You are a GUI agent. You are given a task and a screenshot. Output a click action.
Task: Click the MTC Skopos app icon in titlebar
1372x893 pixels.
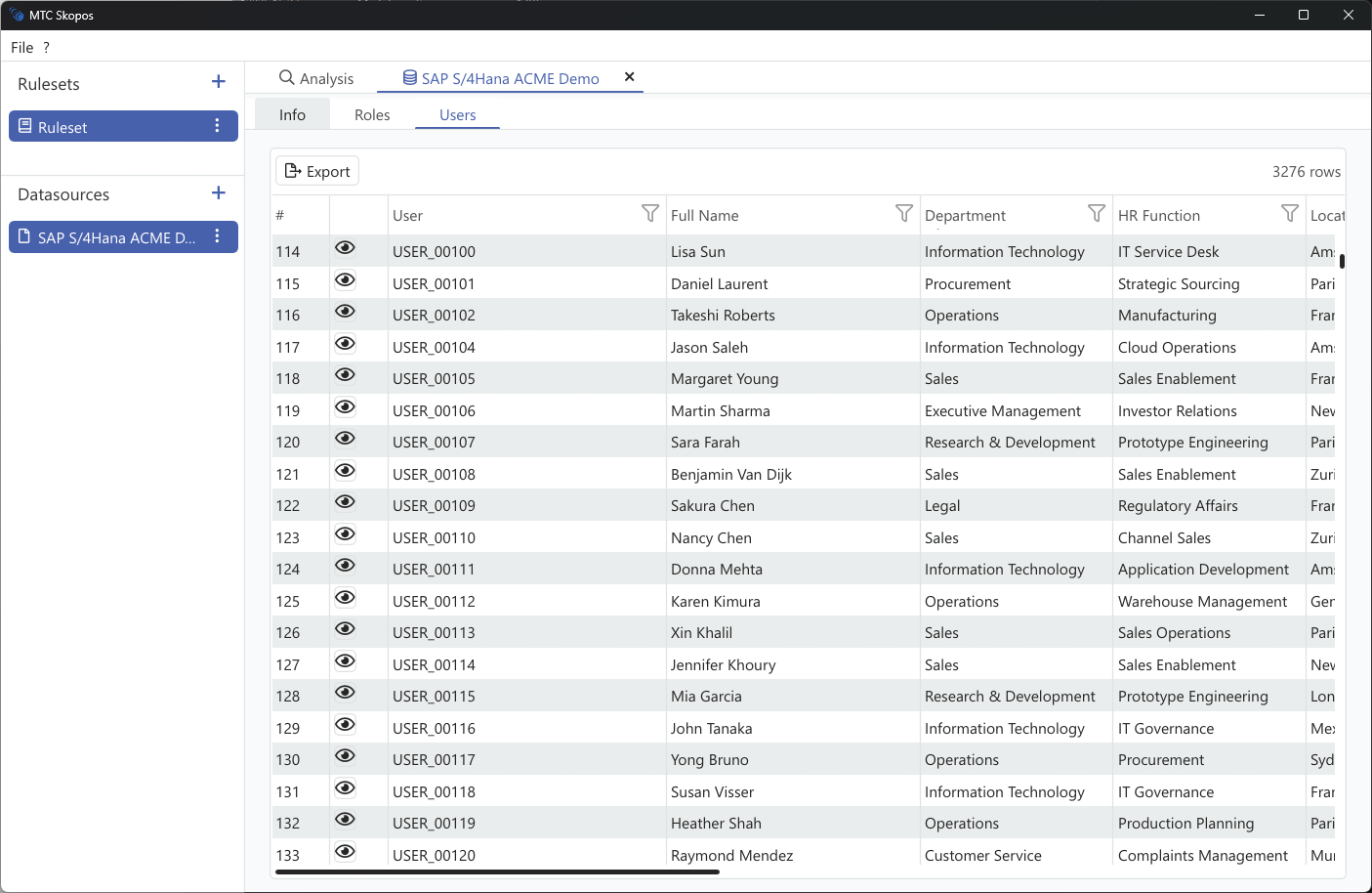click(17, 15)
